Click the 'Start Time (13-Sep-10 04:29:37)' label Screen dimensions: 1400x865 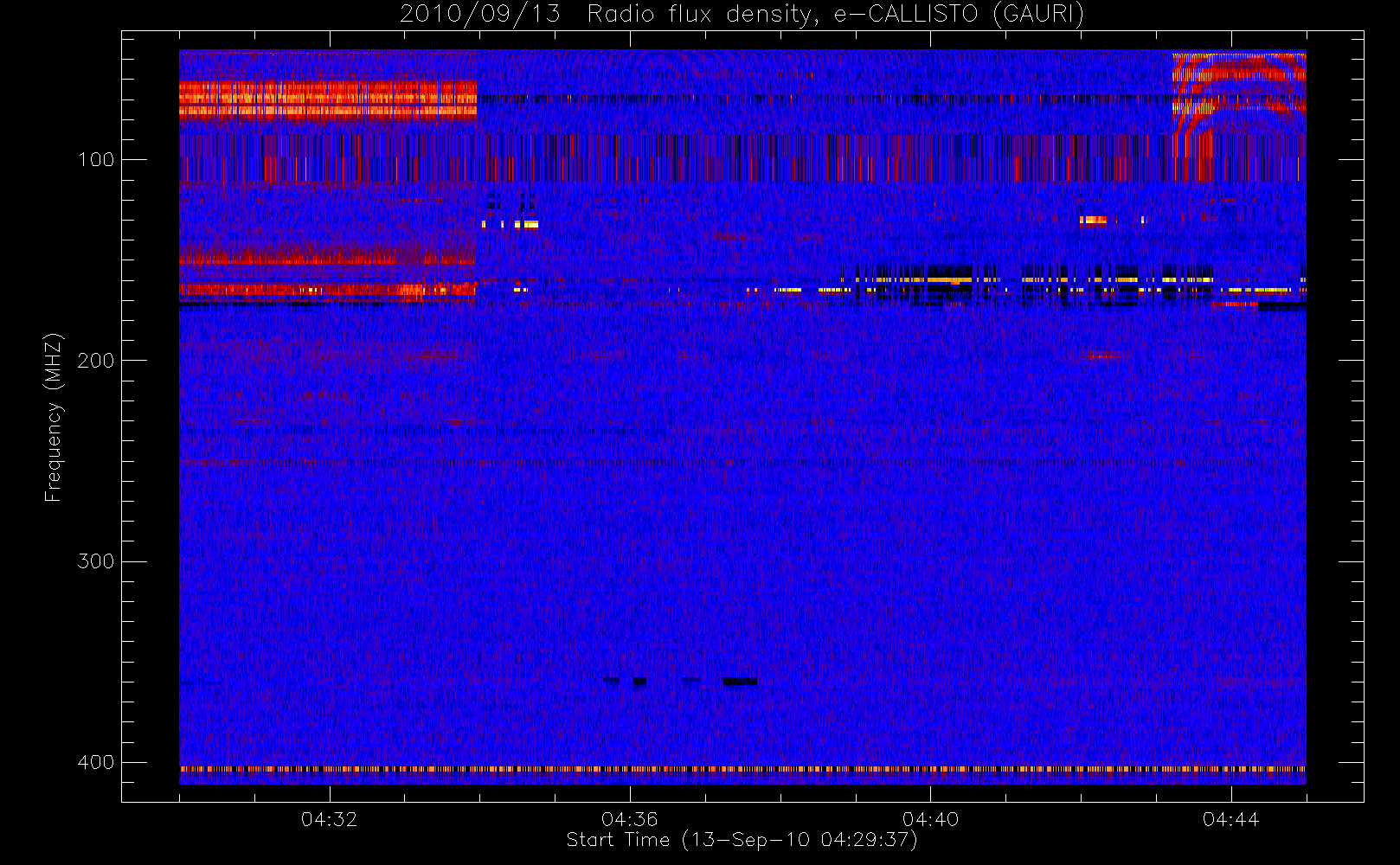point(742,840)
